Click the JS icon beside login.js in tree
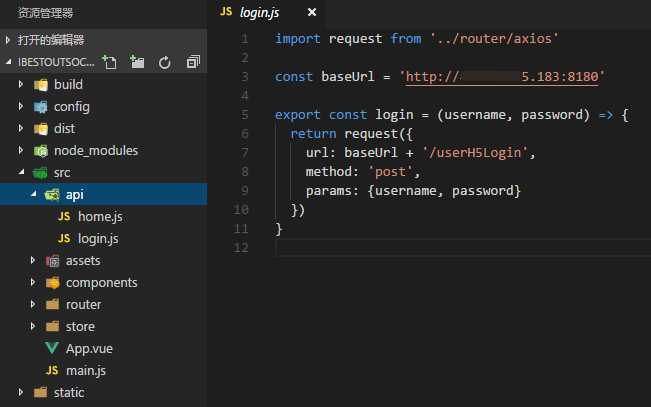The image size is (651, 407). 64,238
